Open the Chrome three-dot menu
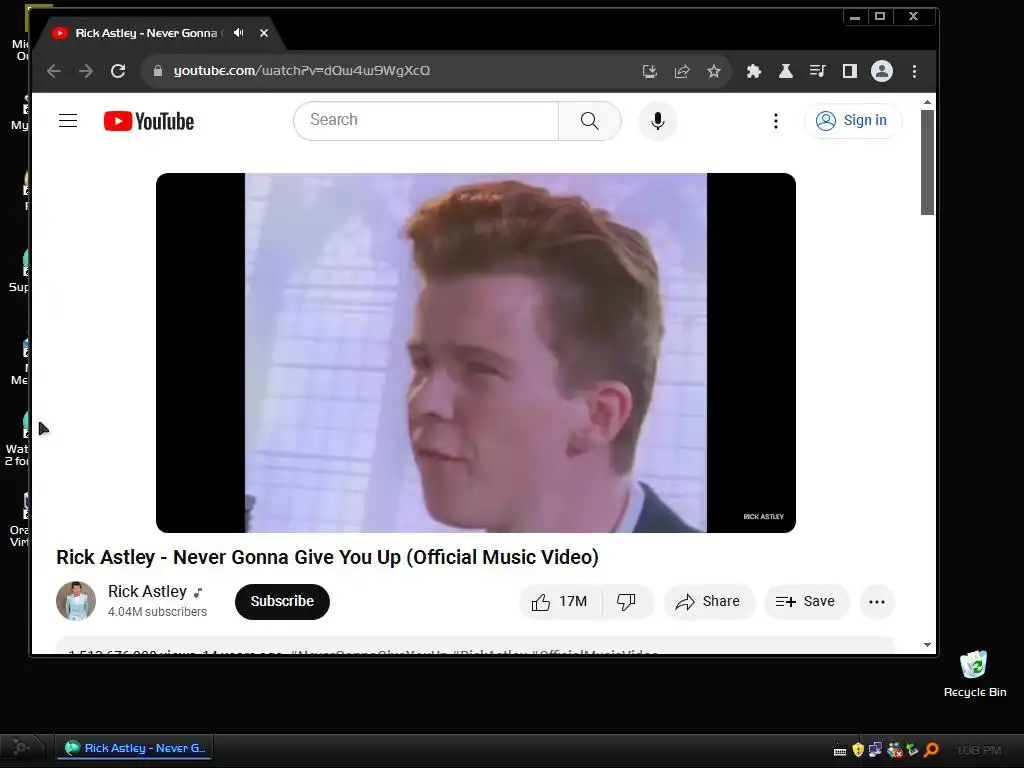The image size is (1024, 768). pyautogui.click(x=914, y=71)
